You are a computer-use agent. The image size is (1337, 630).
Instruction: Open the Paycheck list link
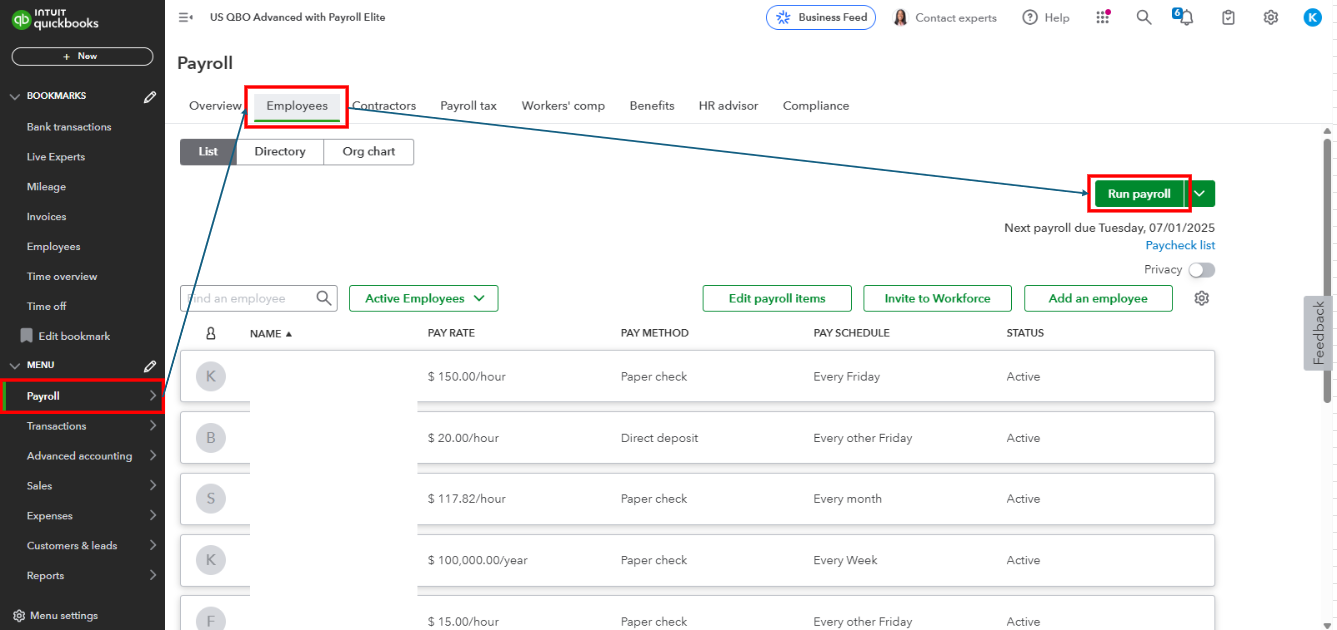point(1180,246)
